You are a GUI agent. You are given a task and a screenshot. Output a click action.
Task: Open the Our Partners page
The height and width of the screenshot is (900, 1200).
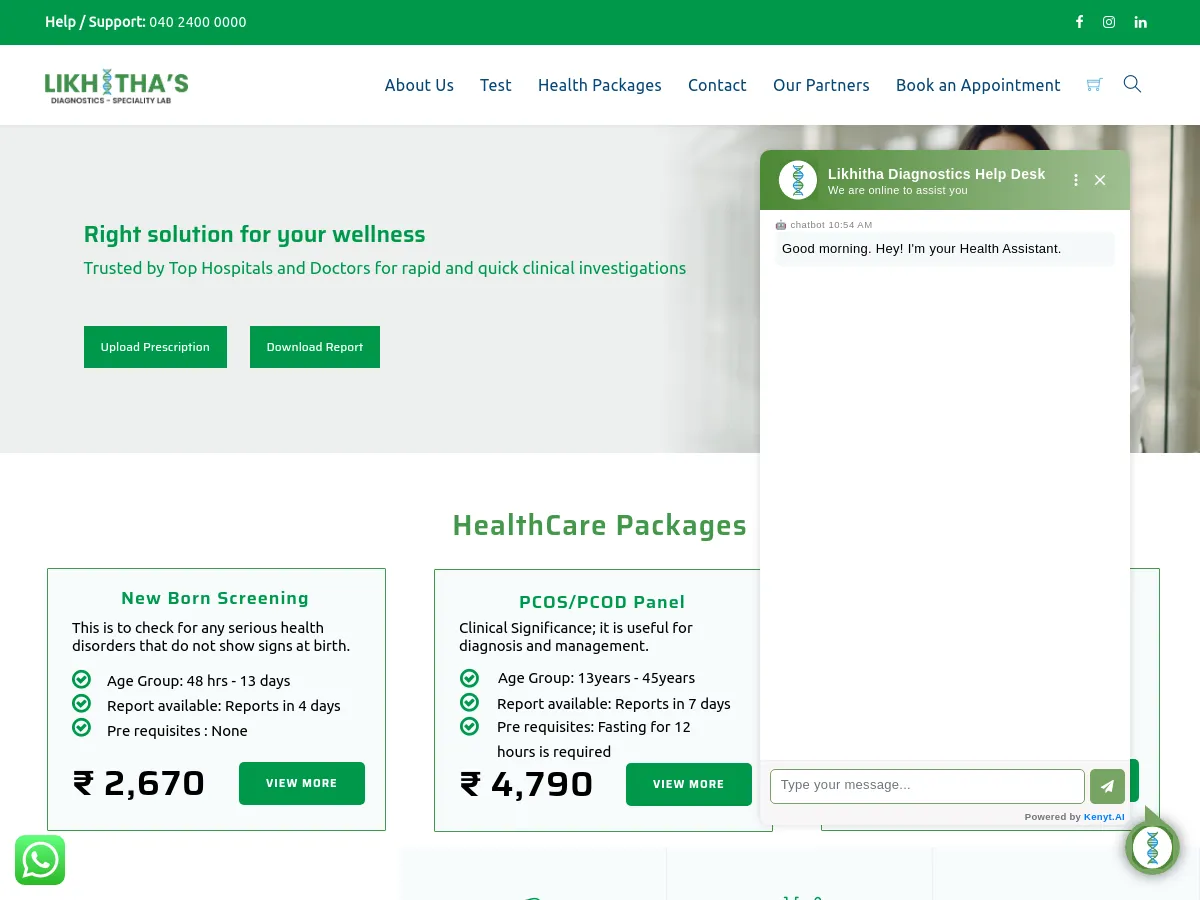tap(821, 85)
